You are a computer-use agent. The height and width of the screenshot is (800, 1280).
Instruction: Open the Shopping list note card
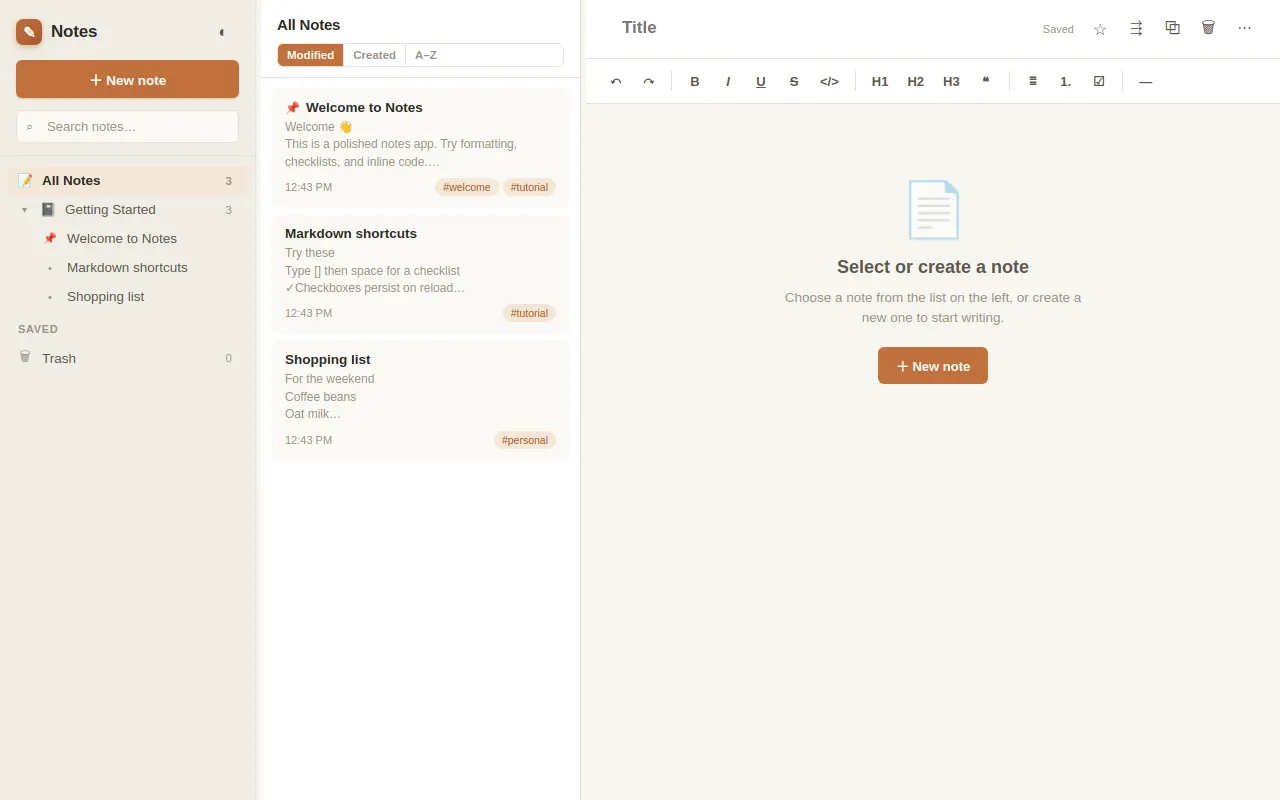tap(421, 400)
